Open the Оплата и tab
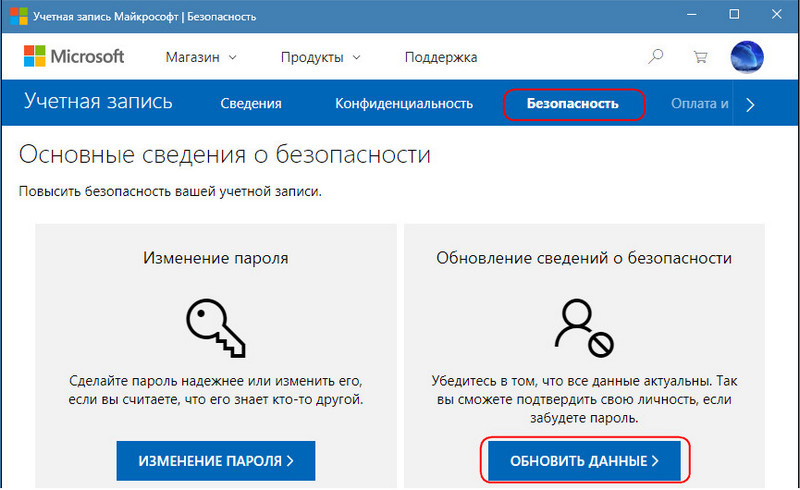Viewport: 800px width, 490px height. [699, 104]
